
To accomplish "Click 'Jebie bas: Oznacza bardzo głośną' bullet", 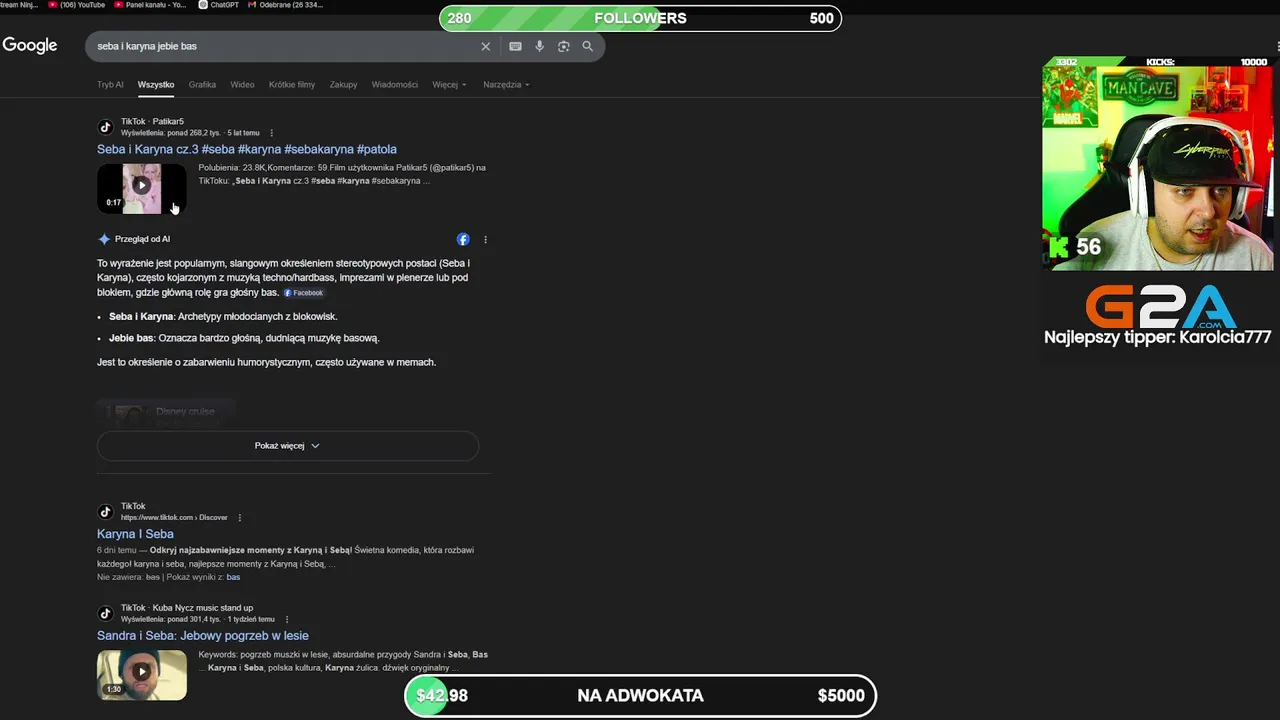I will (x=244, y=338).
